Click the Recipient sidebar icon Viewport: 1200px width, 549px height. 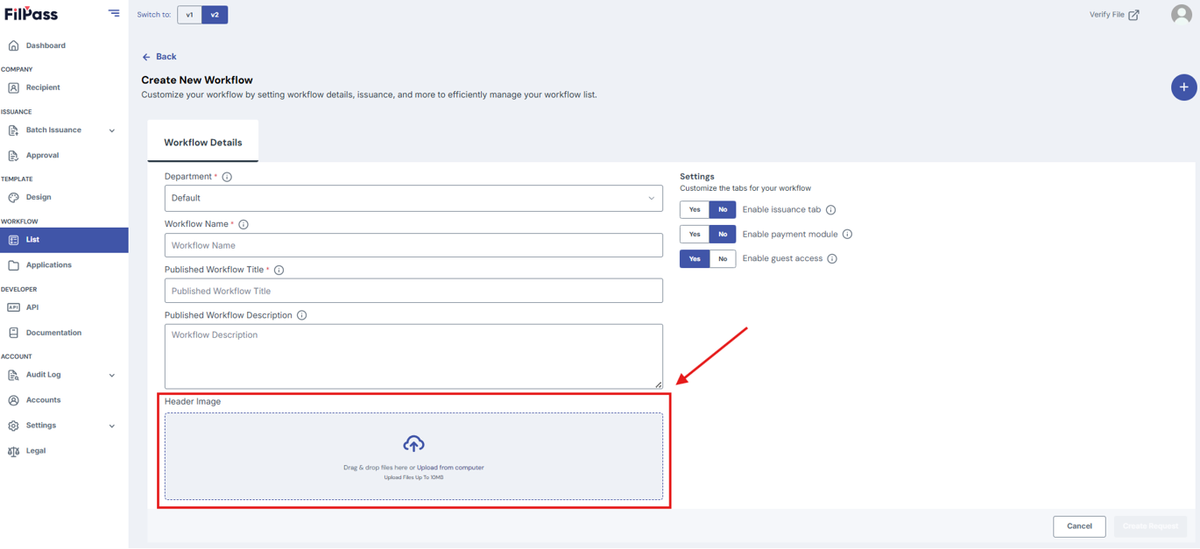[x=14, y=88]
